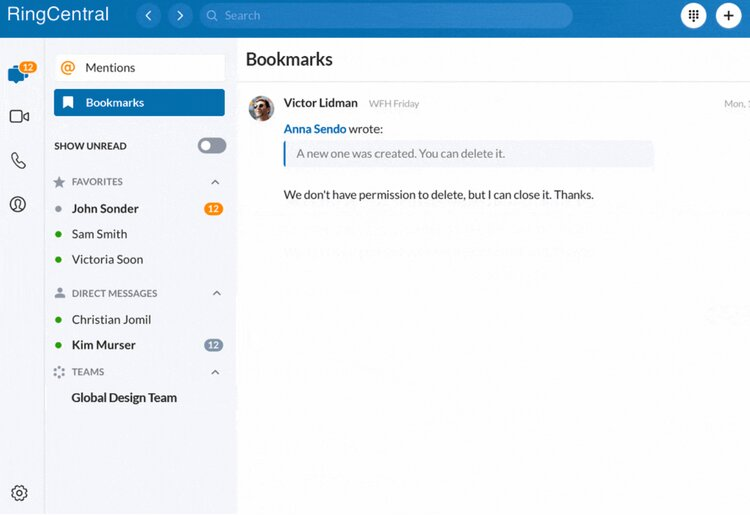Open Global Design Team conversation
The width and height of the screenshot is (750, 515).
click(x=124, y=398)
